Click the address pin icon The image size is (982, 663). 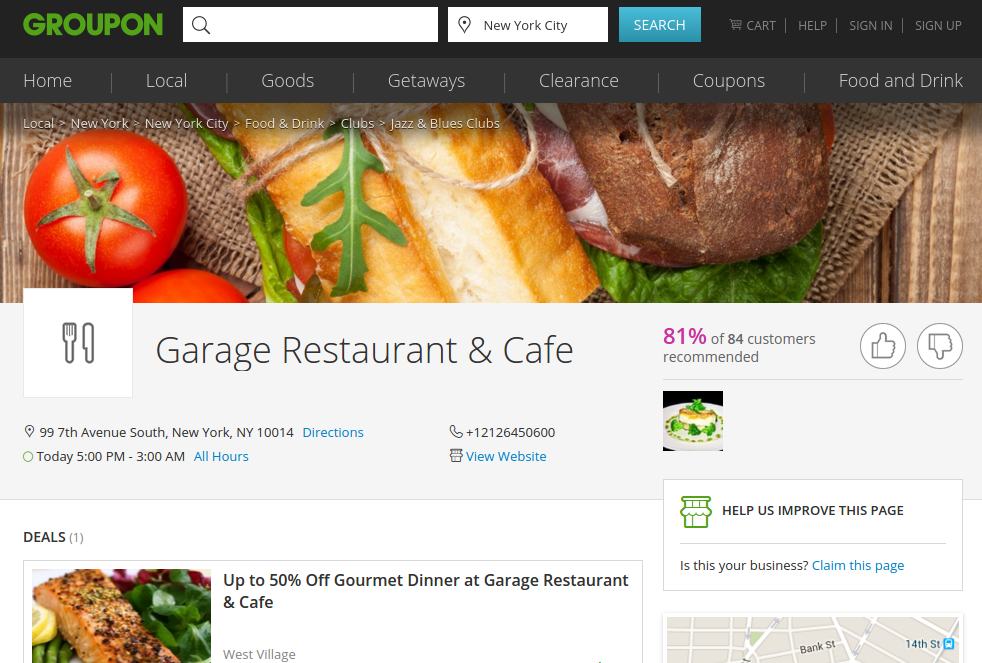29,431
